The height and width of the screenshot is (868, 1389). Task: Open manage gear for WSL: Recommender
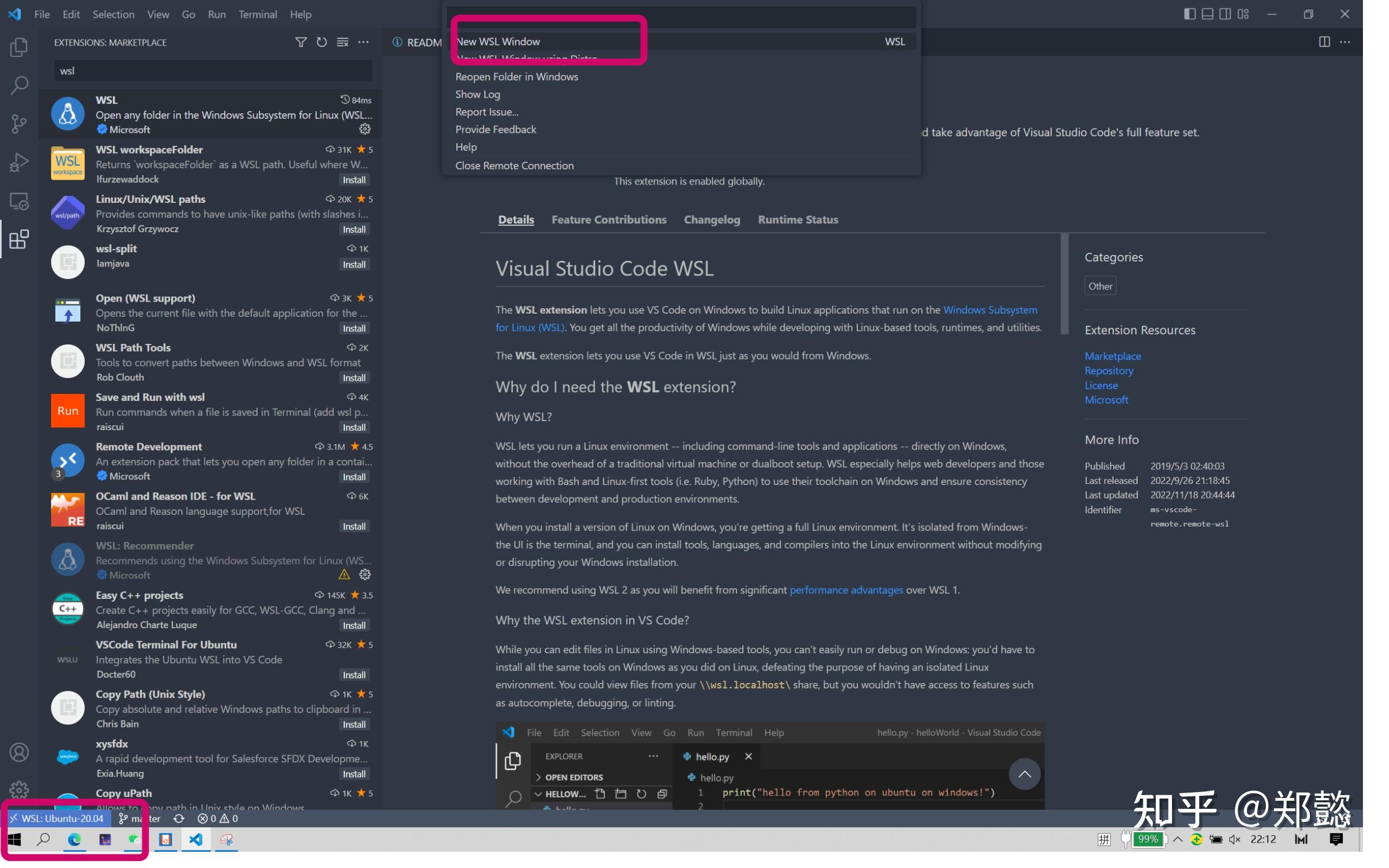click(x=365, y=575)
